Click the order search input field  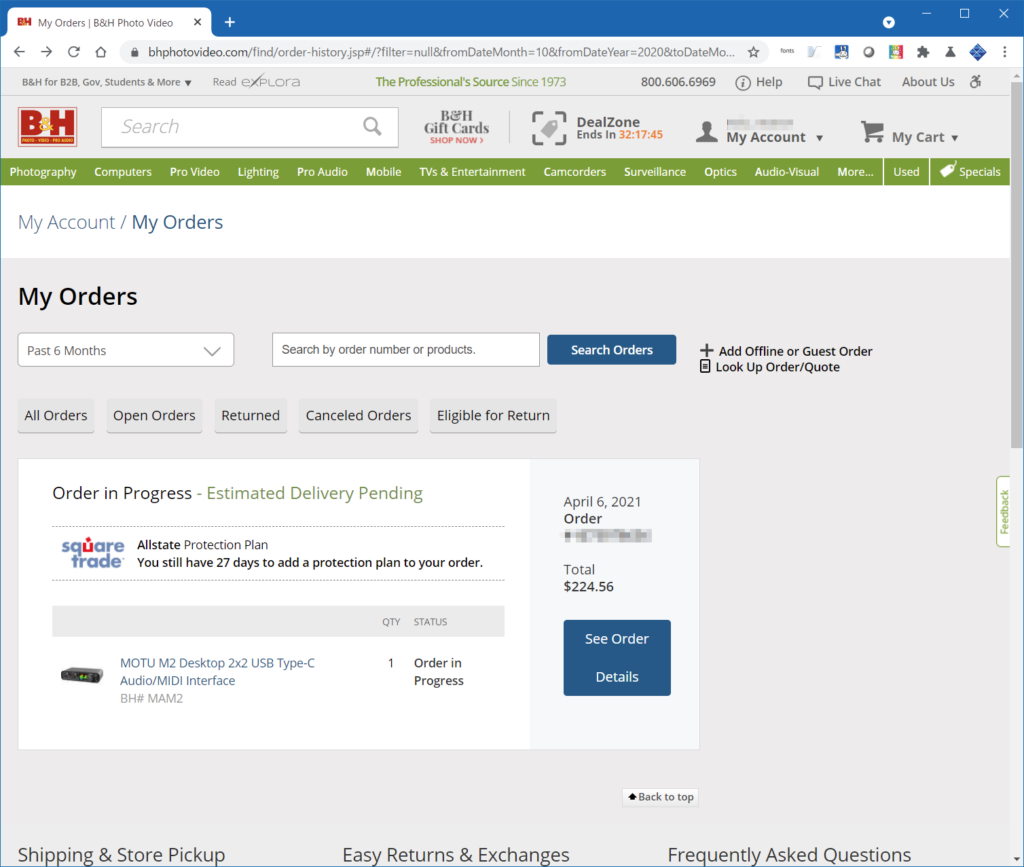pos(406,350)
